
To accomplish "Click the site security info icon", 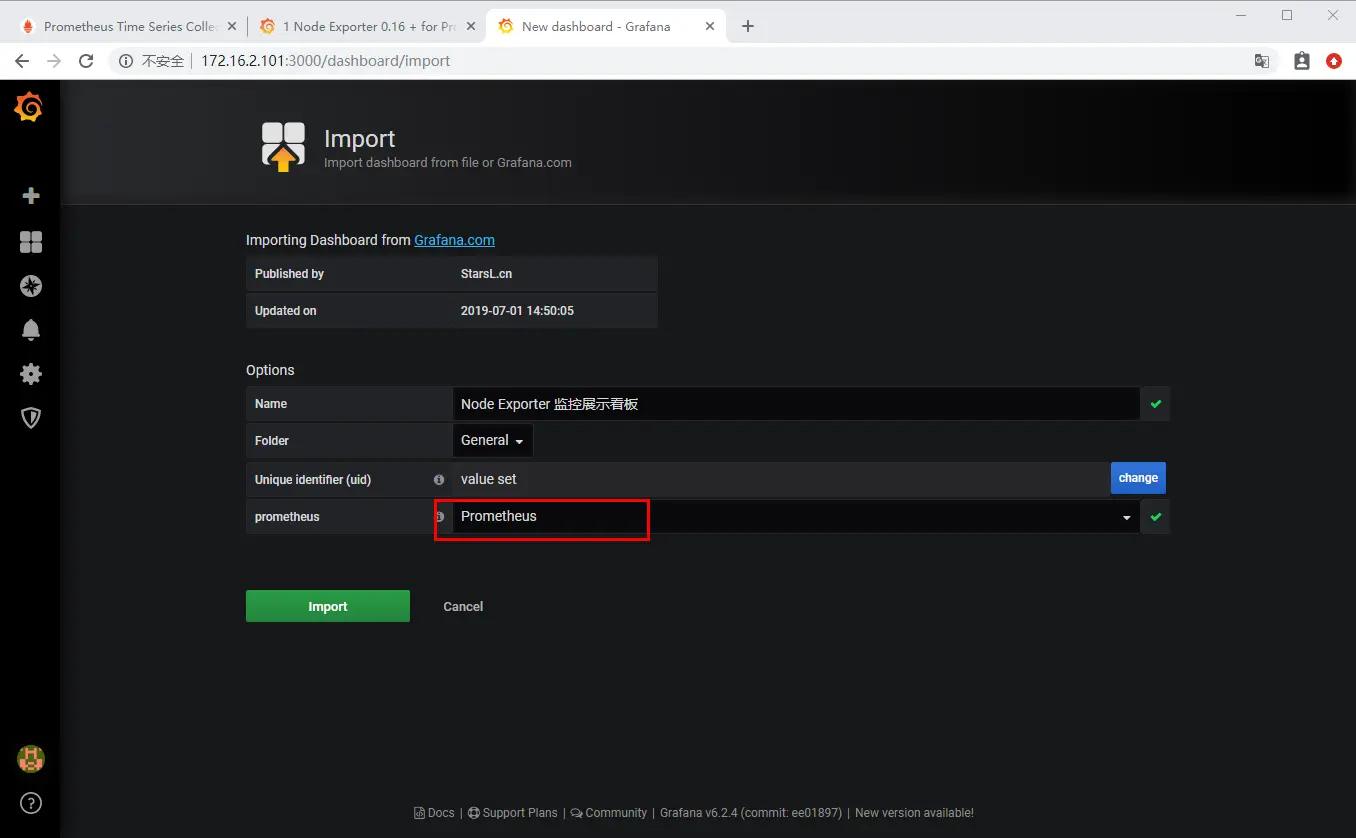I will (x=126, y=61).
